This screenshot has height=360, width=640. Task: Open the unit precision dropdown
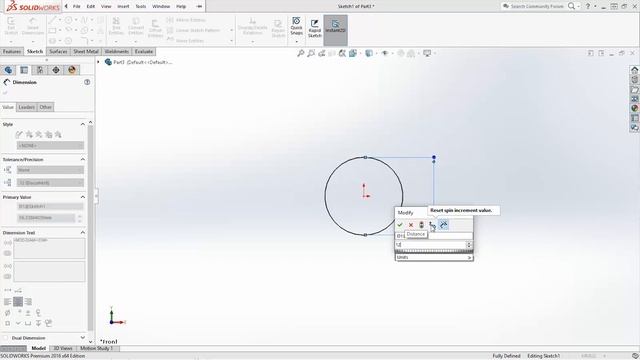coord(50,182)
